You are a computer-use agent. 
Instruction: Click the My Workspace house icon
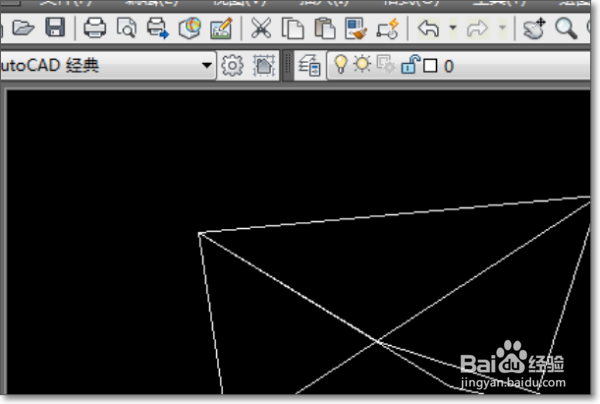264,66
